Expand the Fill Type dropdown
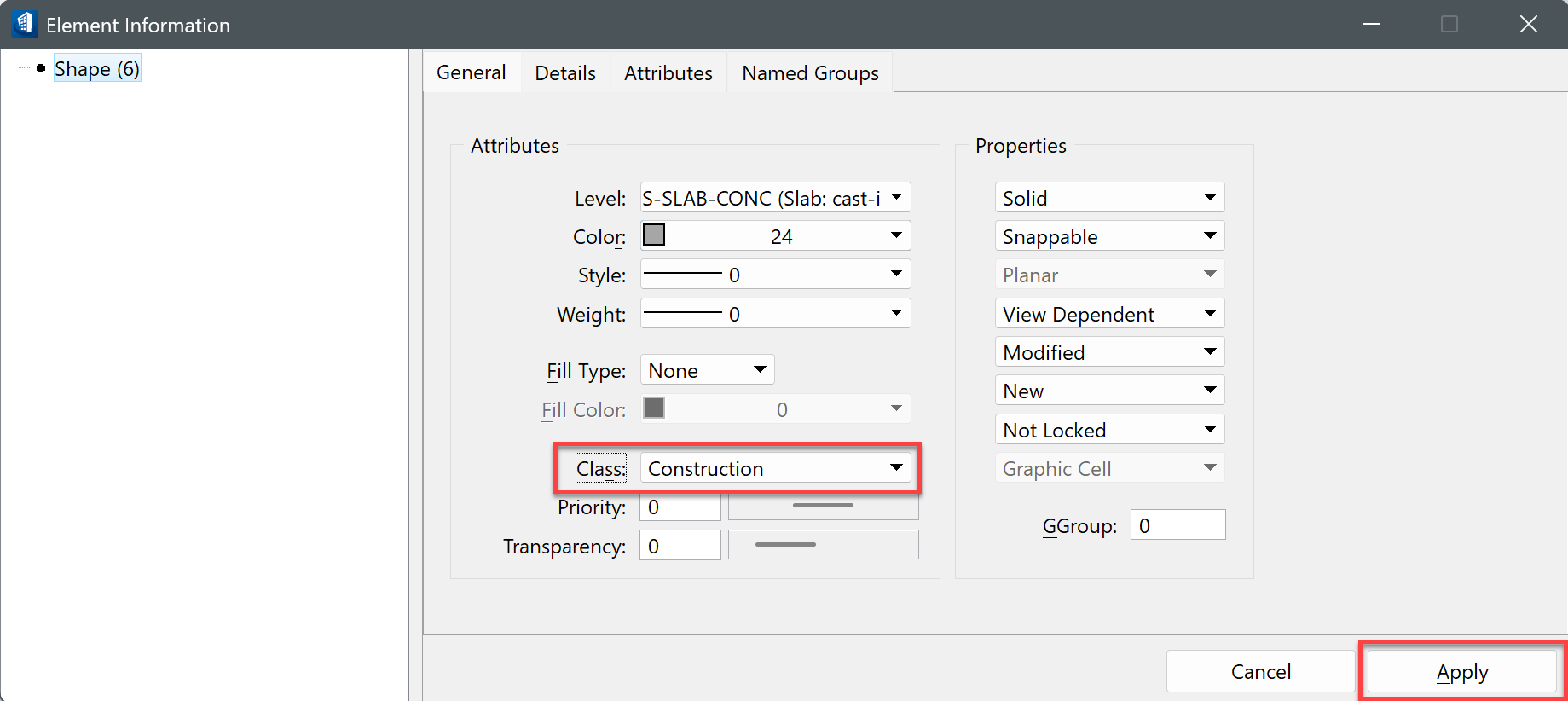Screen dimensions: 1568x701 click(760, 370)
